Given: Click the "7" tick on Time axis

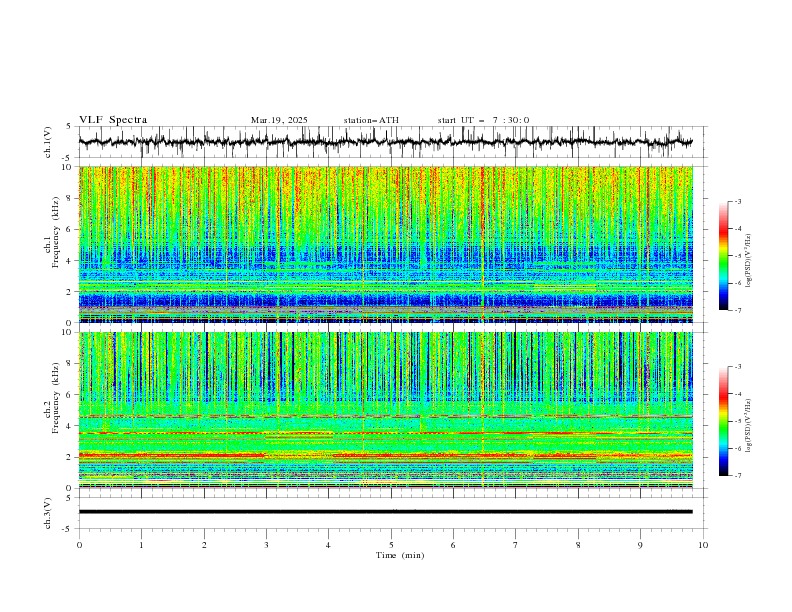Looking at the screenshot, I should [x=516, y=545].
